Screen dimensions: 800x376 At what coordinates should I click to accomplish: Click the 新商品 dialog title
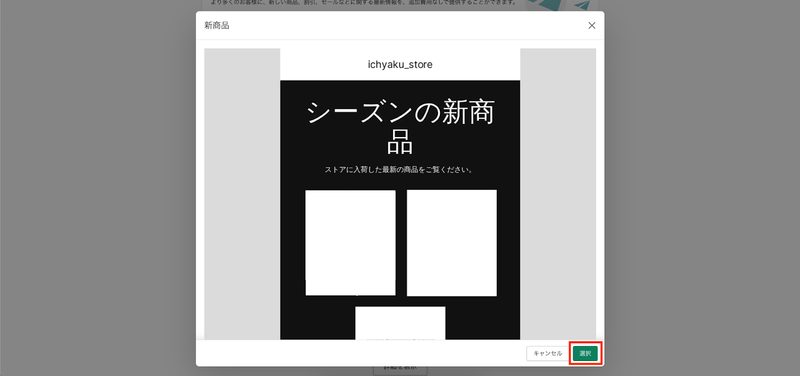coord(217,26)
